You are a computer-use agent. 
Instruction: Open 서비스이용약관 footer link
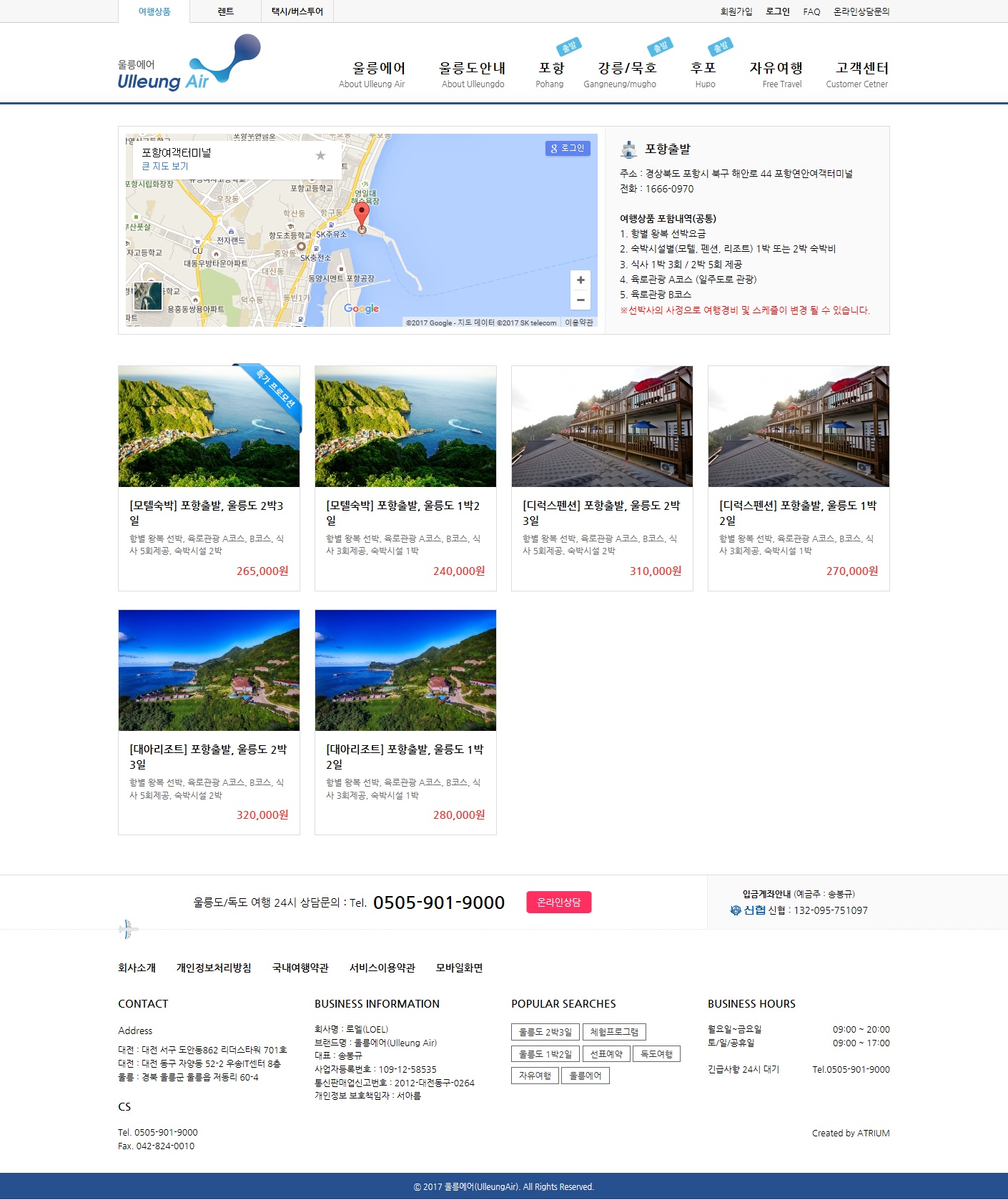382,968
